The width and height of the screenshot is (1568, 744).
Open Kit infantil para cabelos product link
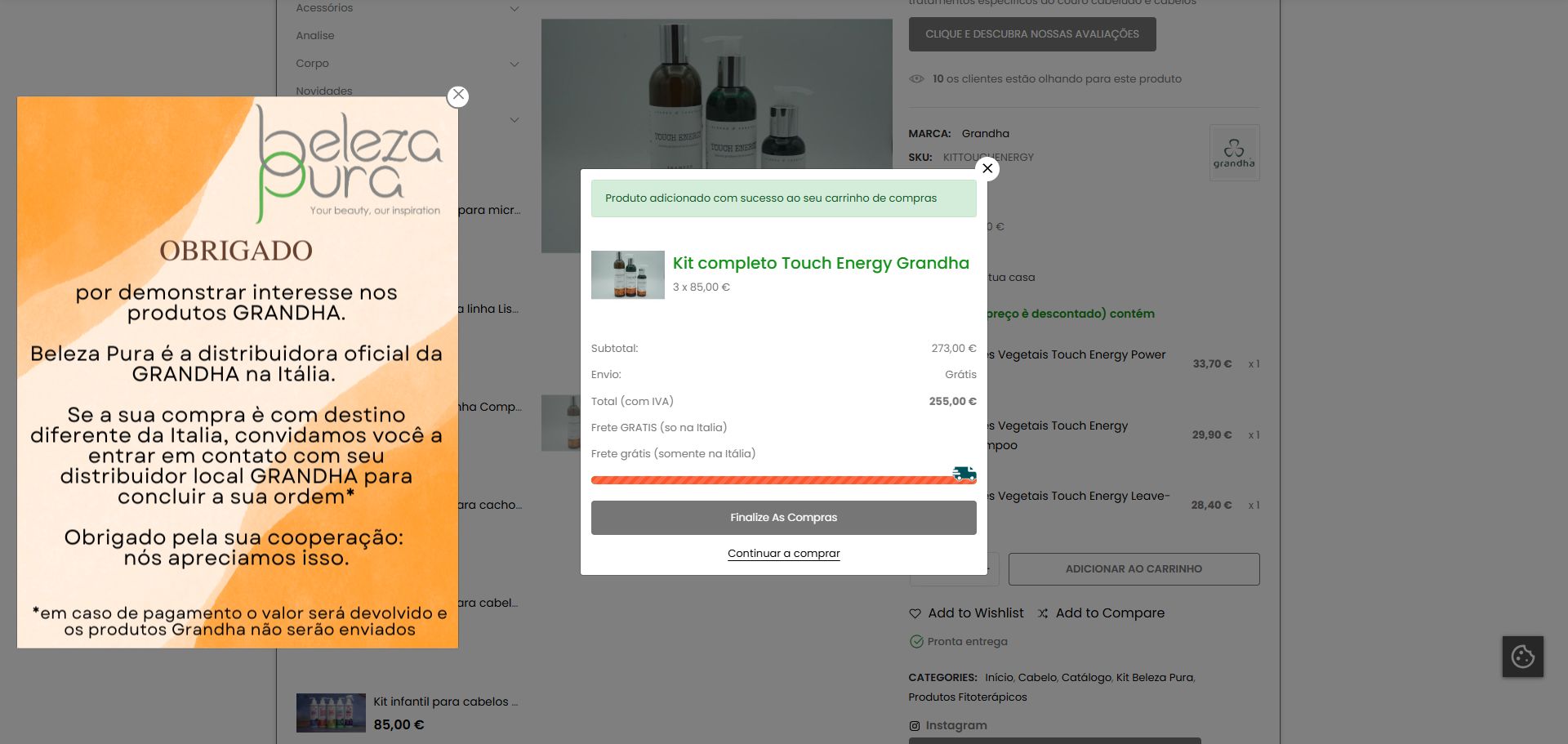tap(445, 702)
